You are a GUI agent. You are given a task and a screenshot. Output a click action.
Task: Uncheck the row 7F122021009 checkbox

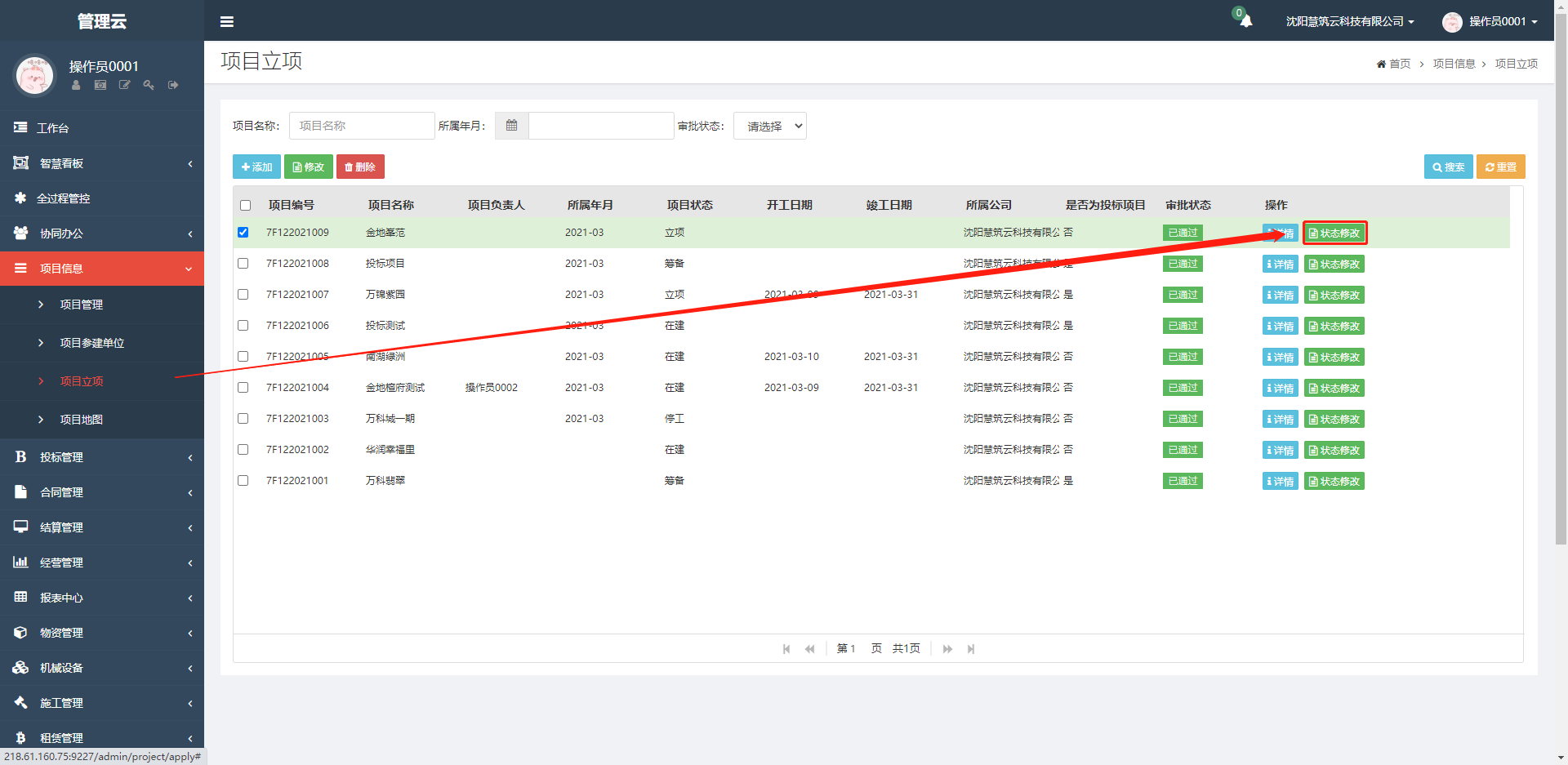coord(243,233)
